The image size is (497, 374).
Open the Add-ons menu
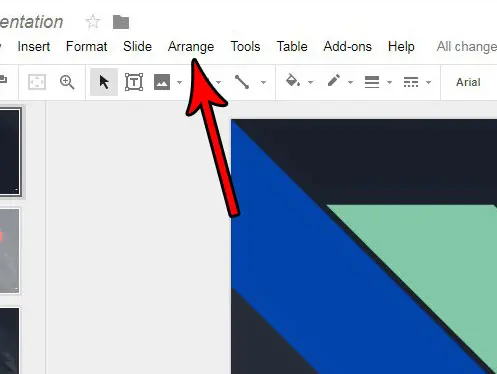click(x=347, y=46)
